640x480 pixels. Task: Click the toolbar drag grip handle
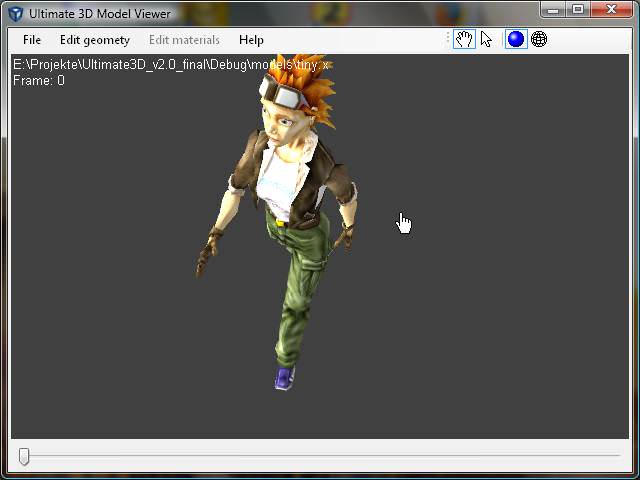pos(448,39)
